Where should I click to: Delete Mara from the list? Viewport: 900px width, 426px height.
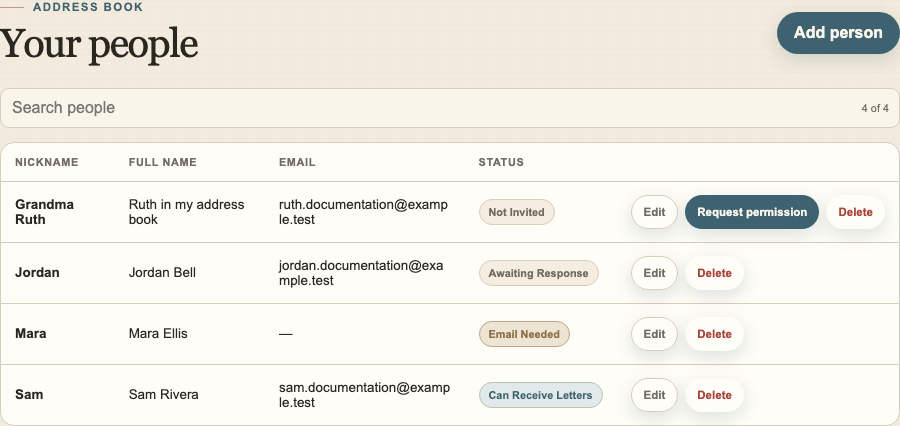(714, 334)
